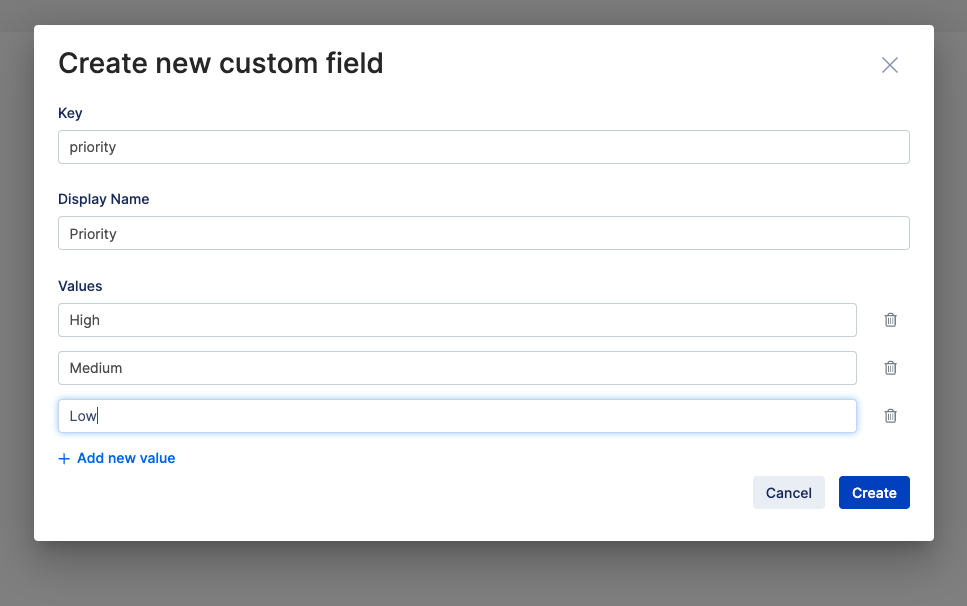Viewport: 967px width, 606px height.
Task: Cancel the custom field creation
Action: [x=789, y=492]
